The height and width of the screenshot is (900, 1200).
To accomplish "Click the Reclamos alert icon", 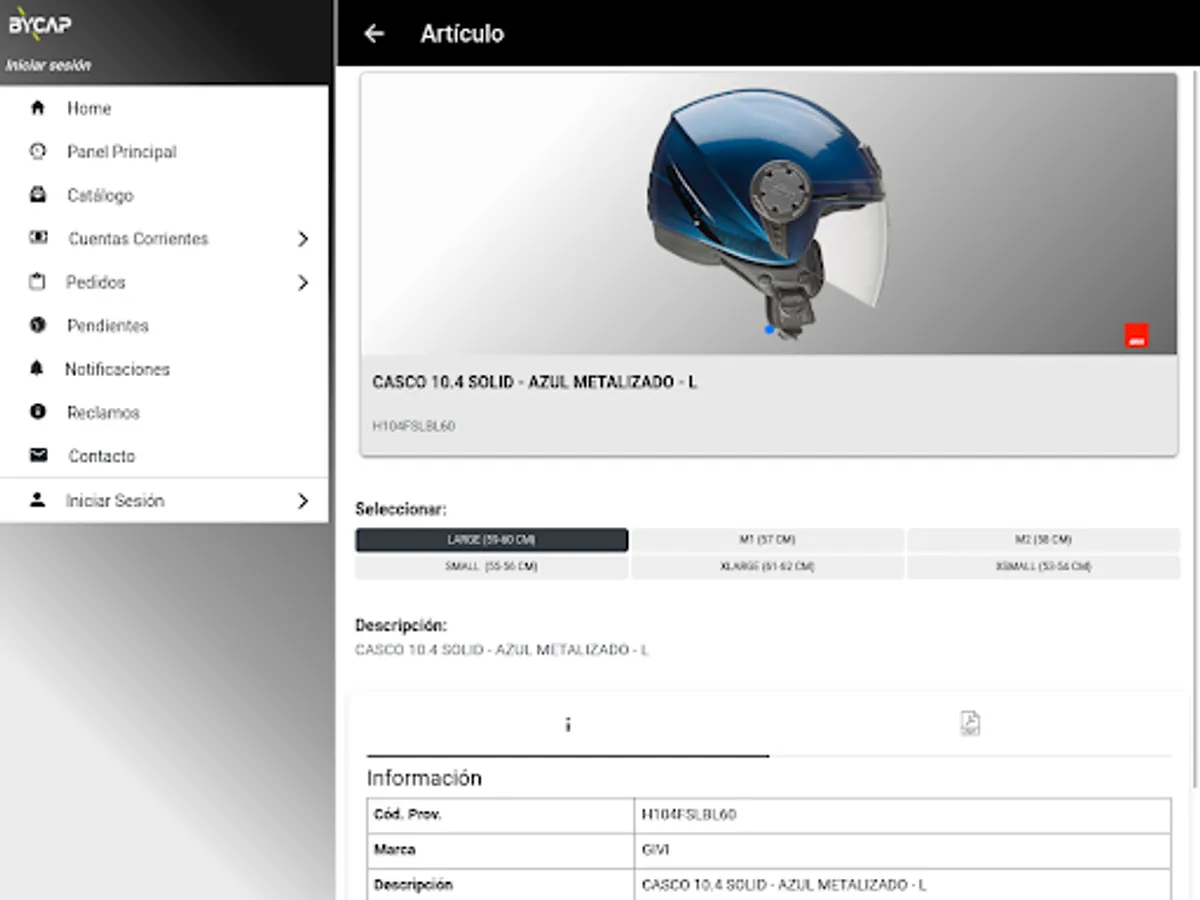I will [38, 412].
